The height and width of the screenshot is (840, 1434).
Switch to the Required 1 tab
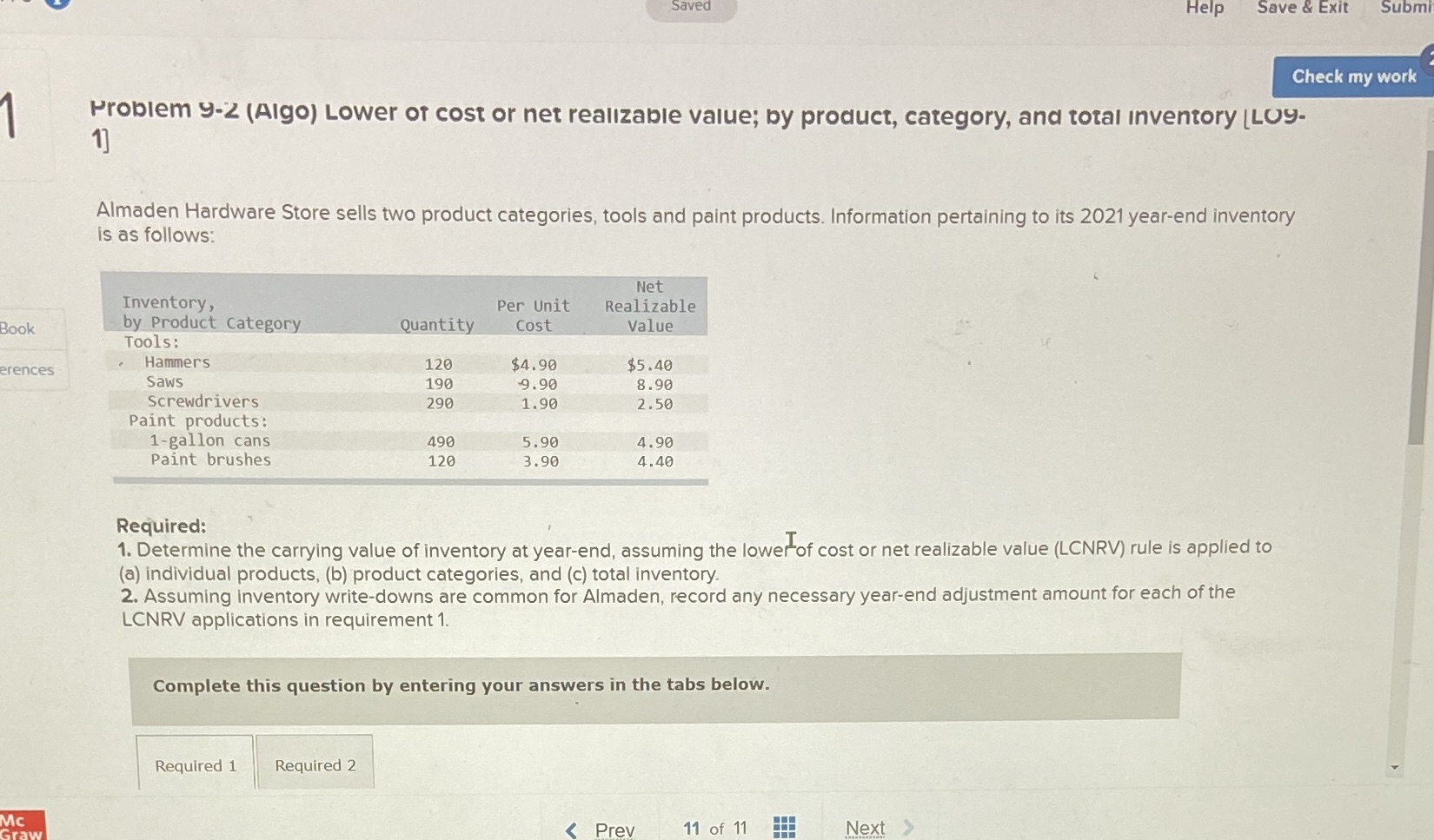[194, 764]
